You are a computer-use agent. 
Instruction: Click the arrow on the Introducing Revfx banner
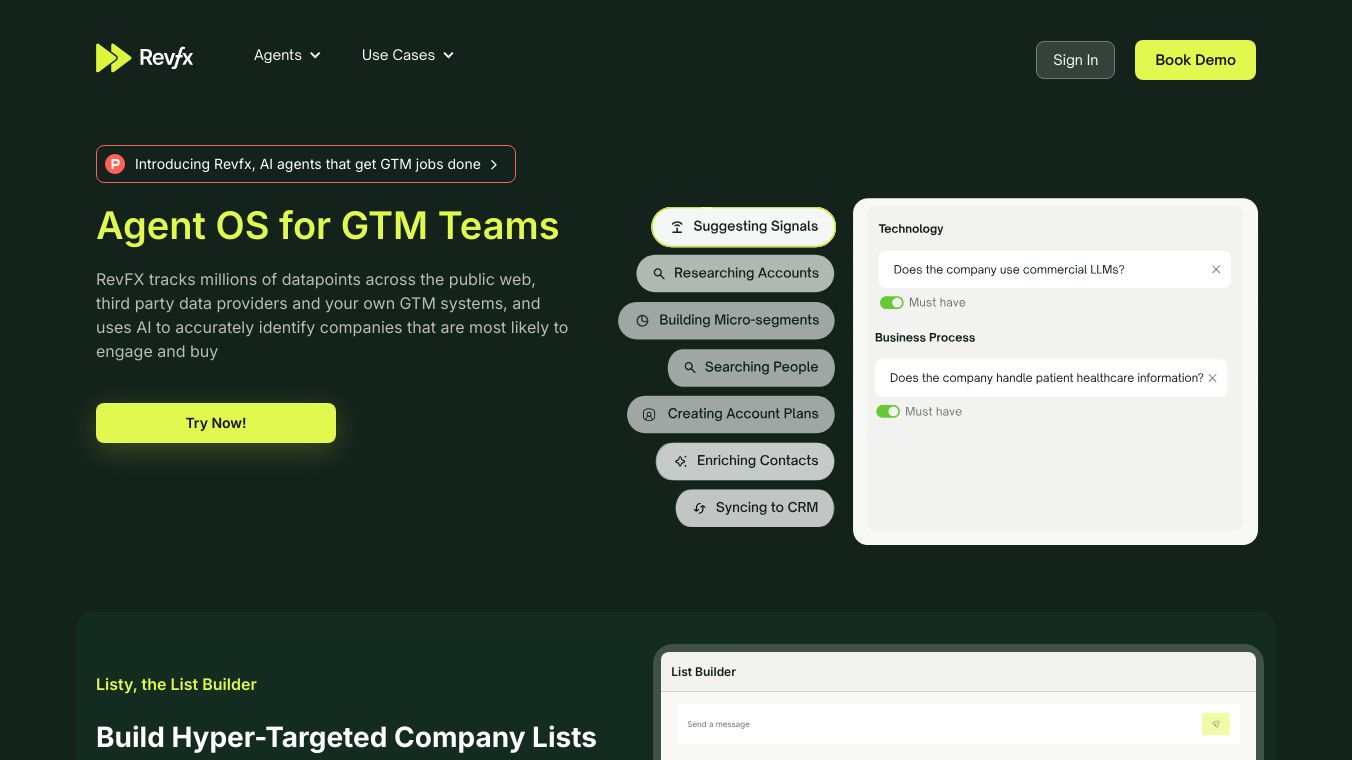pyautogui.click(x=494, y=165)
